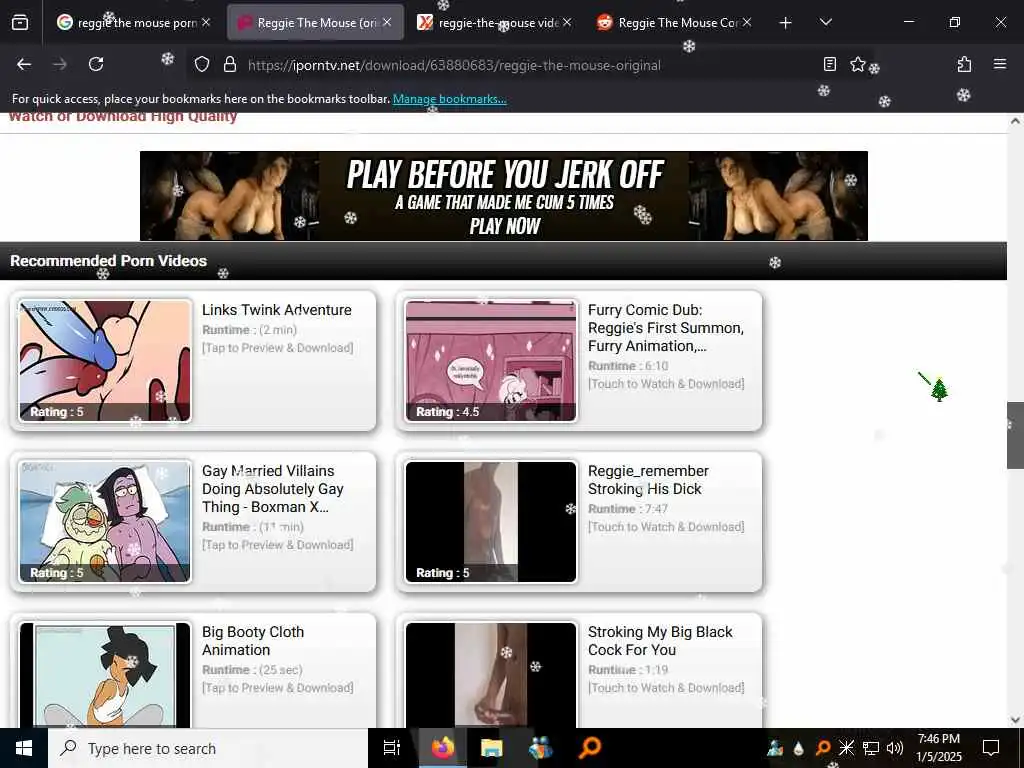
Task: Open Firefox View from the tab strip
Action: pos(20,23)
